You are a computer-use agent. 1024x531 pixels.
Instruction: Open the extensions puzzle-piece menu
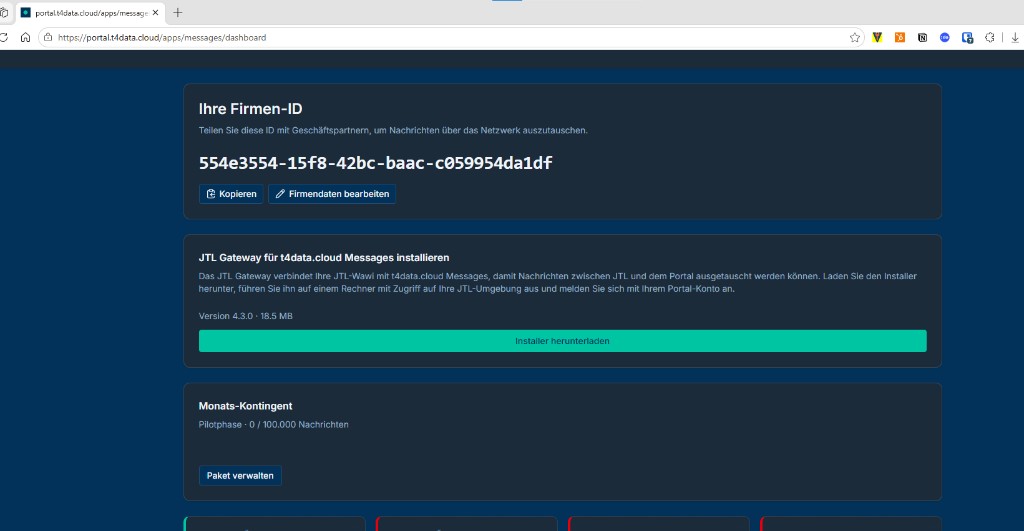[x=989, y=38]
